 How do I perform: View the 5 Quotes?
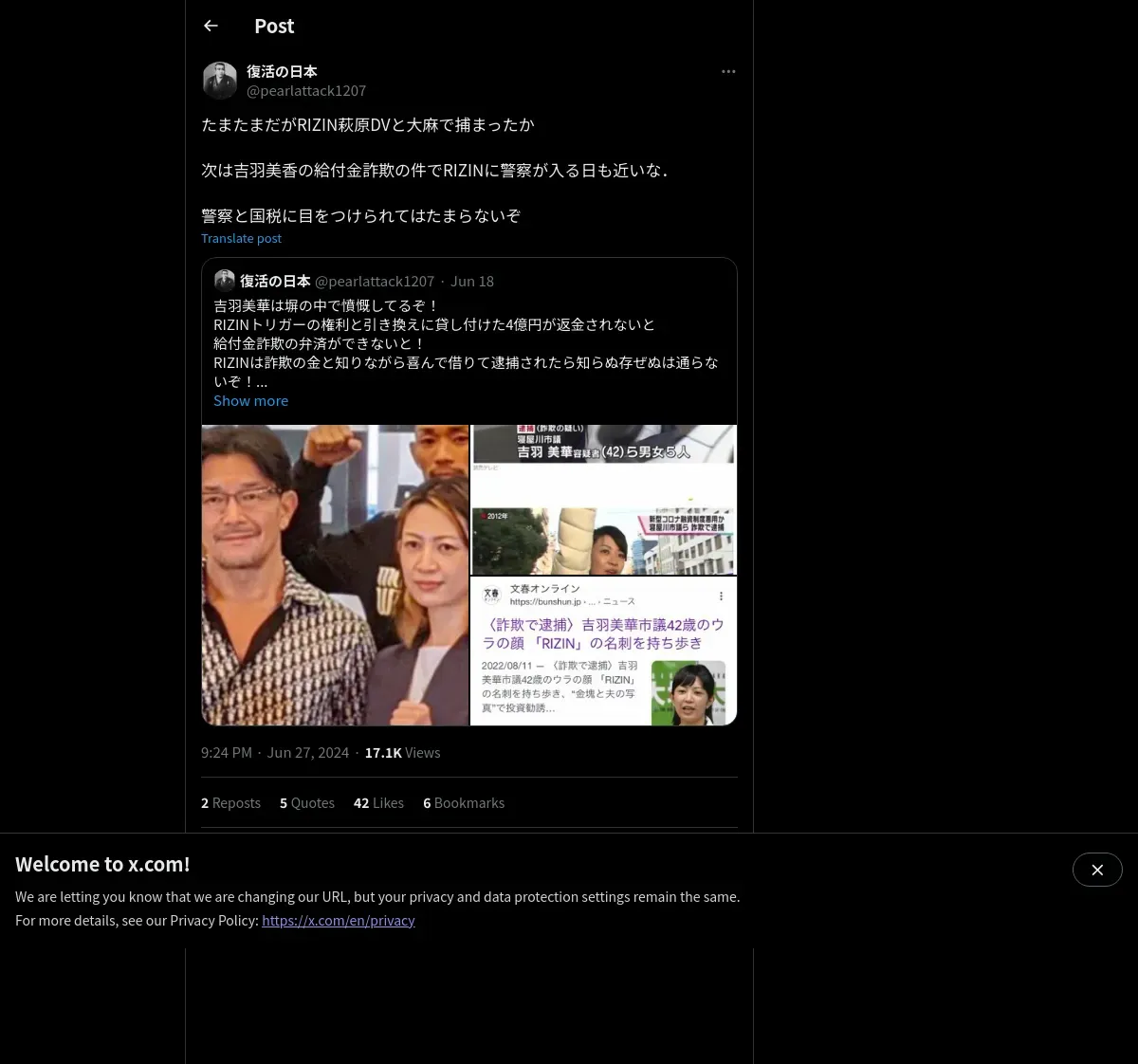click(307, 802)
